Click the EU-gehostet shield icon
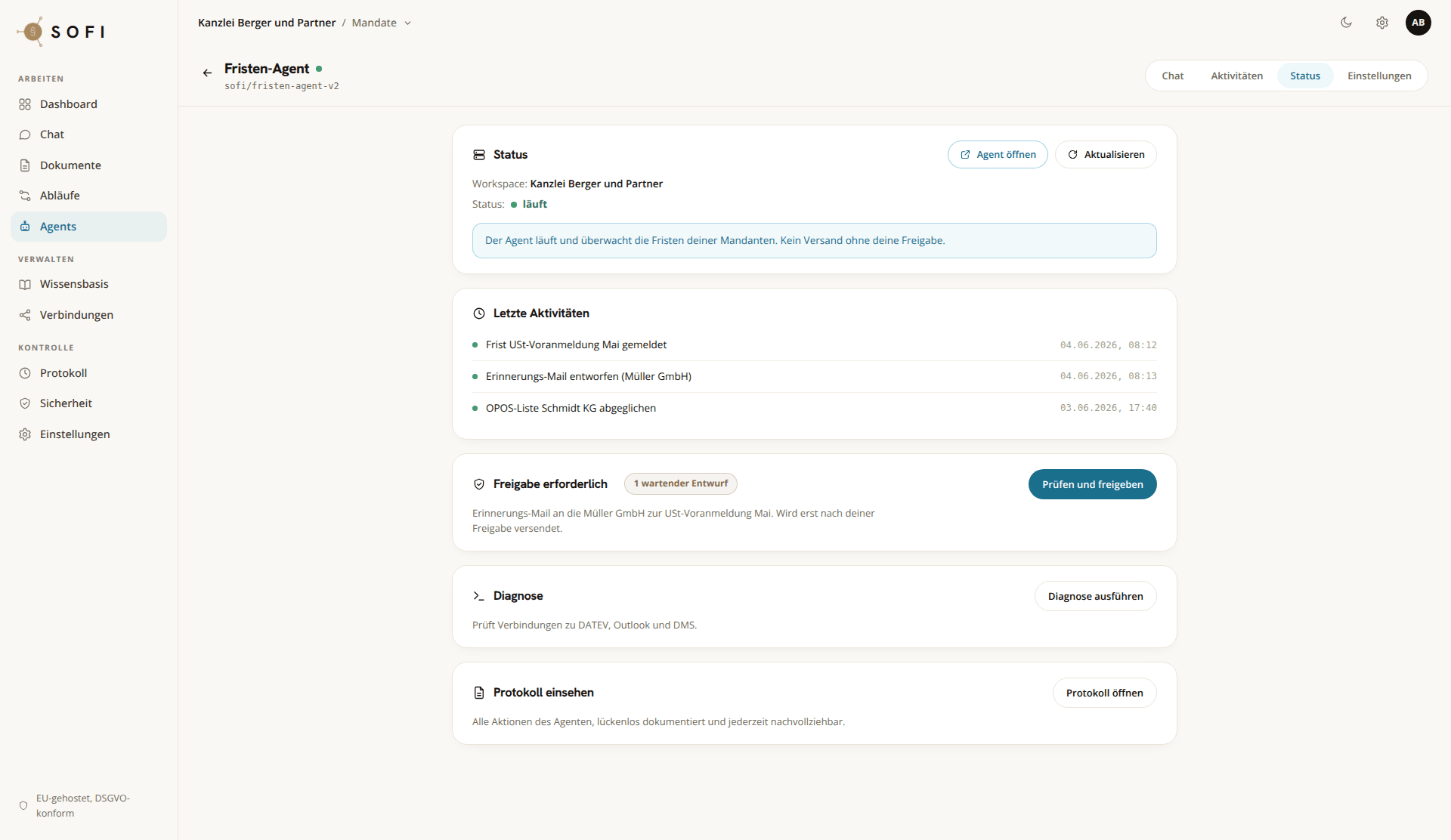The width and height of the screenshot is (1451, 840). (x=23, y=806)
